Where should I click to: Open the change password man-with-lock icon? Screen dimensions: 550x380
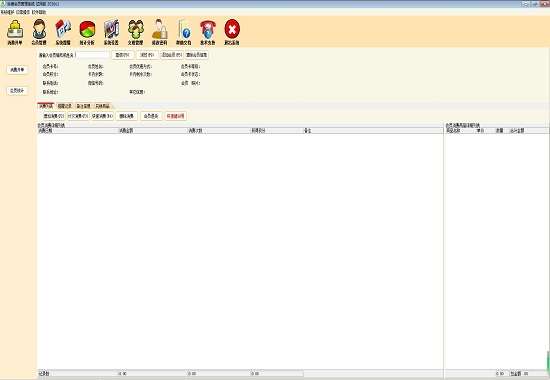[159, 32]
